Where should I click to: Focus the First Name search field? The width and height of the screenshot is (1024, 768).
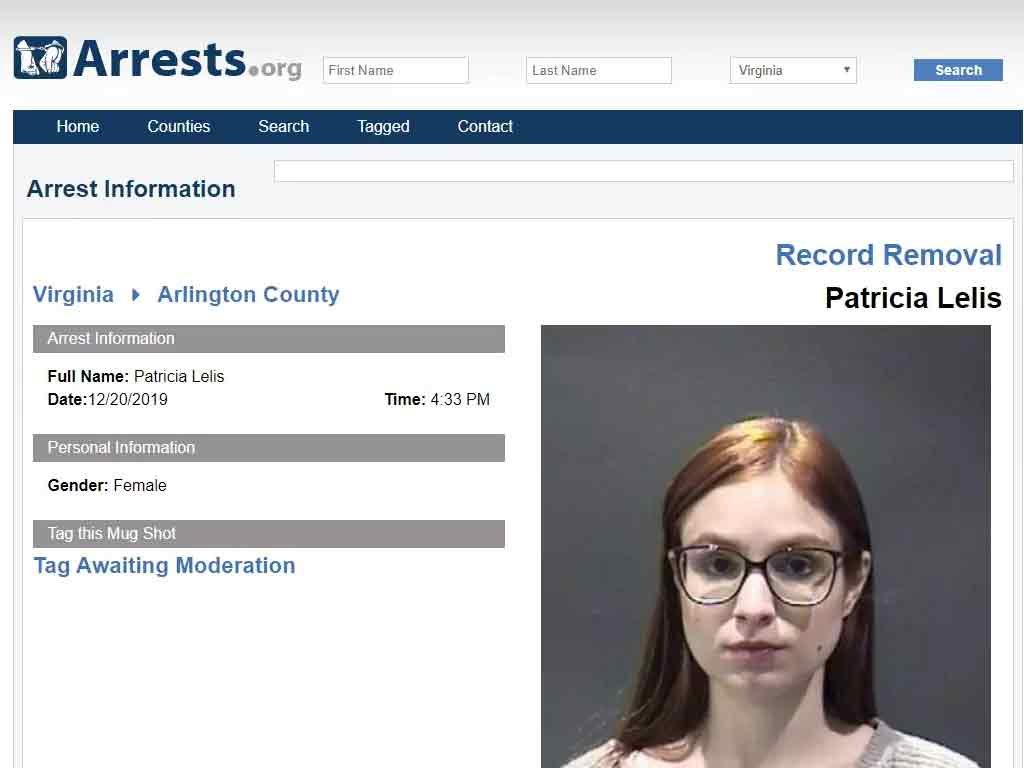tap(396, 71)
